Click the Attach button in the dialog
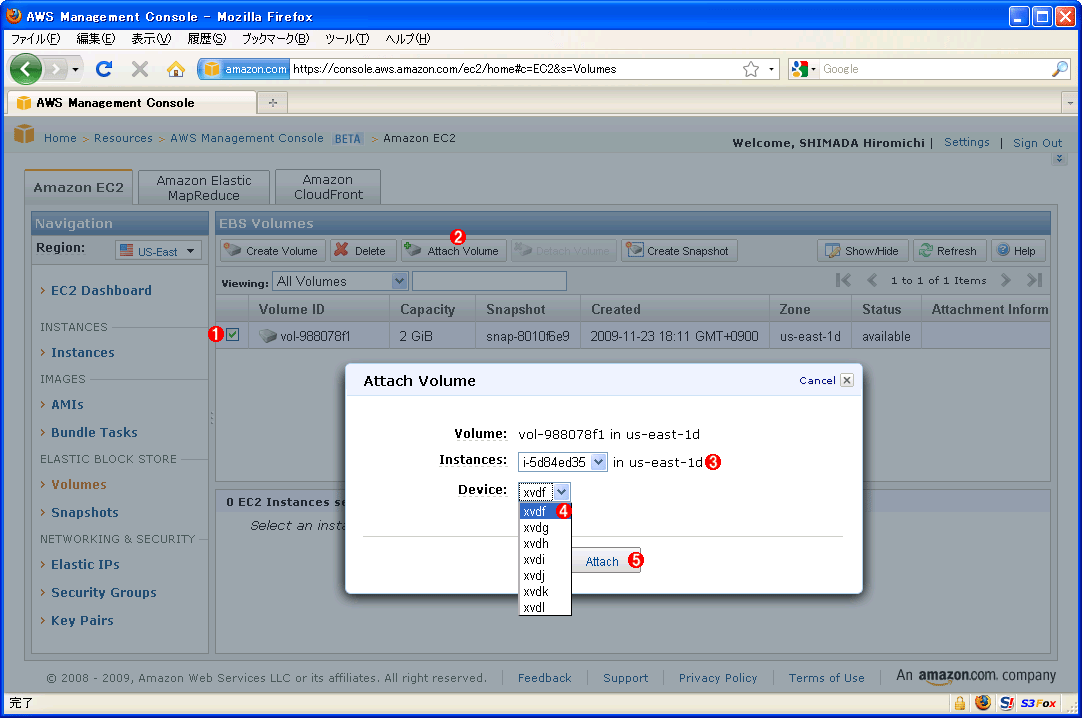Image resolution: width=1082 pixels, height=718 pixels. click(602, 561)
